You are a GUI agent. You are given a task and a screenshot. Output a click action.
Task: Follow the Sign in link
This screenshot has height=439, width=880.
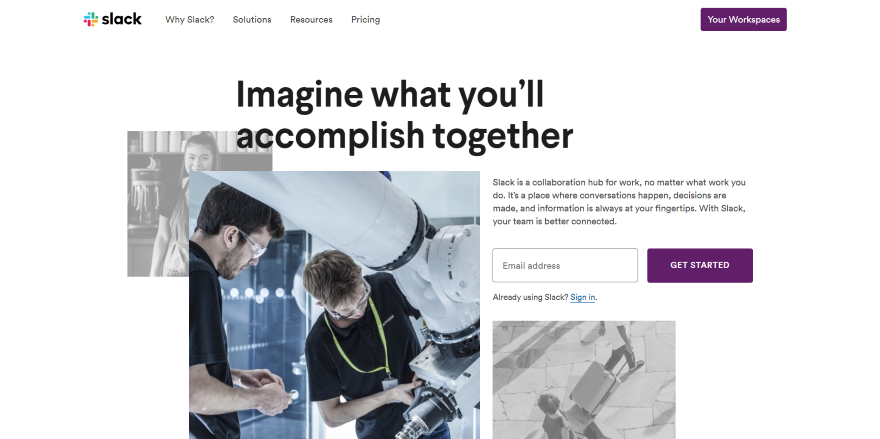point(583,298)
